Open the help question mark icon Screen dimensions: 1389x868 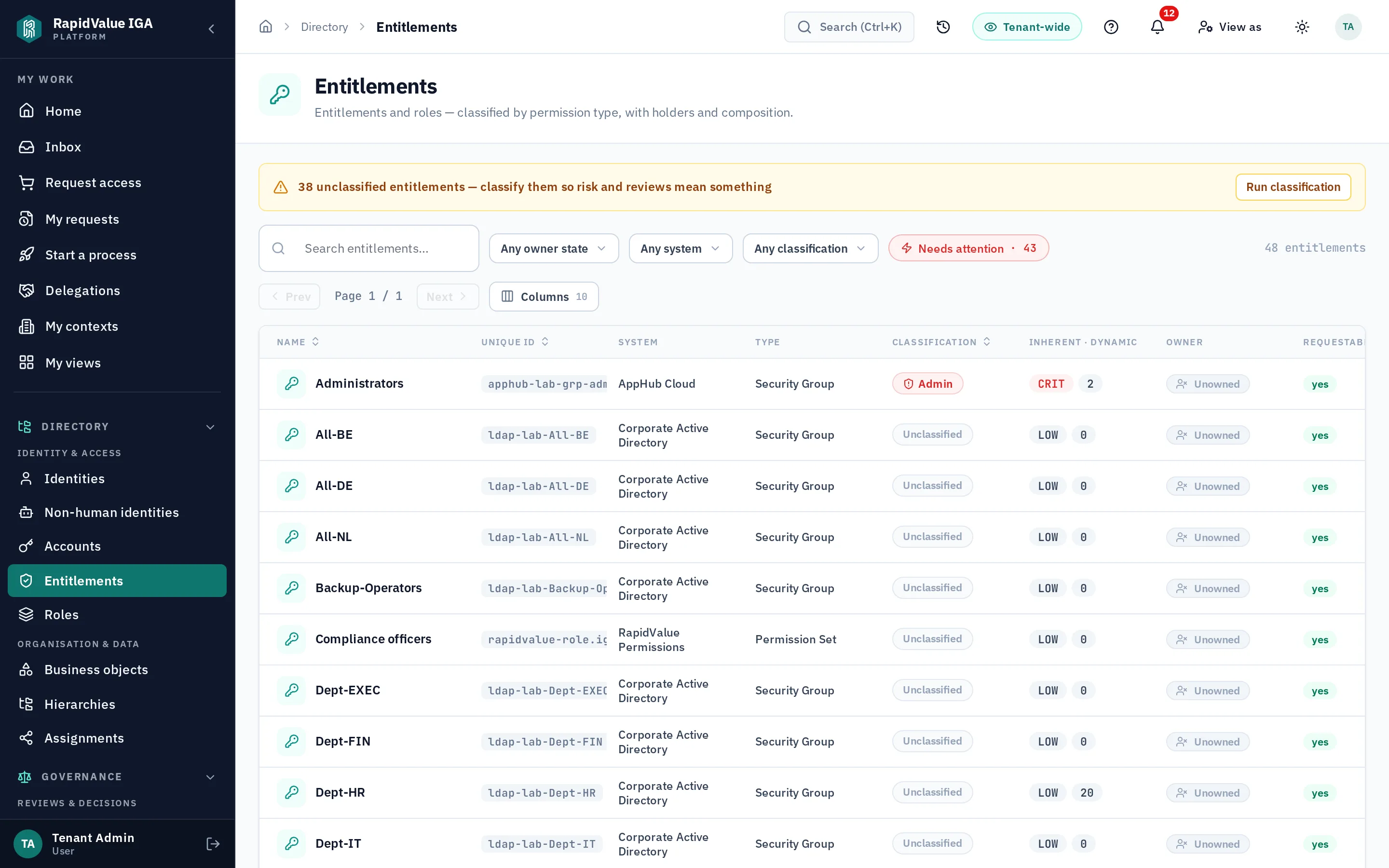pyautogui.click(x=1111, y=27)
